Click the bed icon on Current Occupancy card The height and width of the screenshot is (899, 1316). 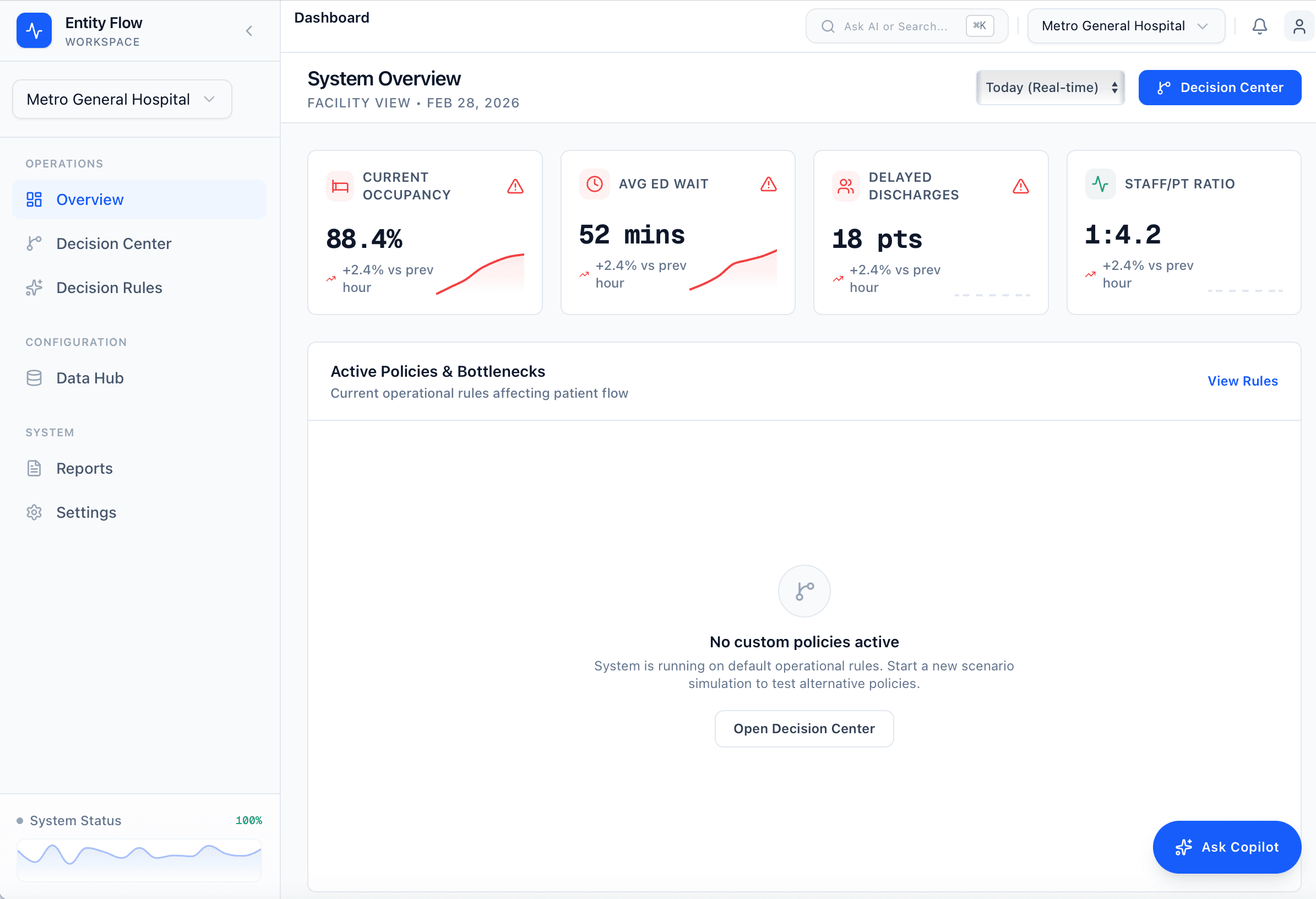(x=340, y=186)
